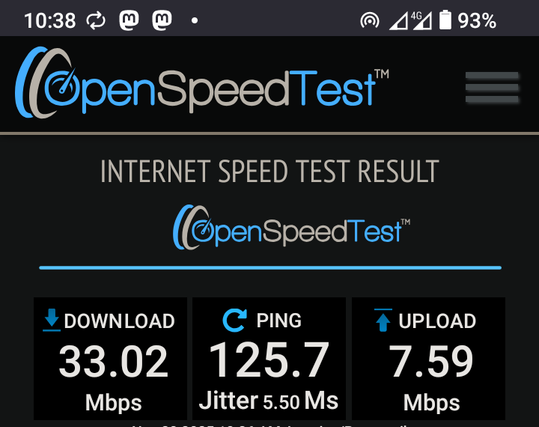Tap the 10:38 clock
This screenshot has height=427, width=539.
click(50, 21)
